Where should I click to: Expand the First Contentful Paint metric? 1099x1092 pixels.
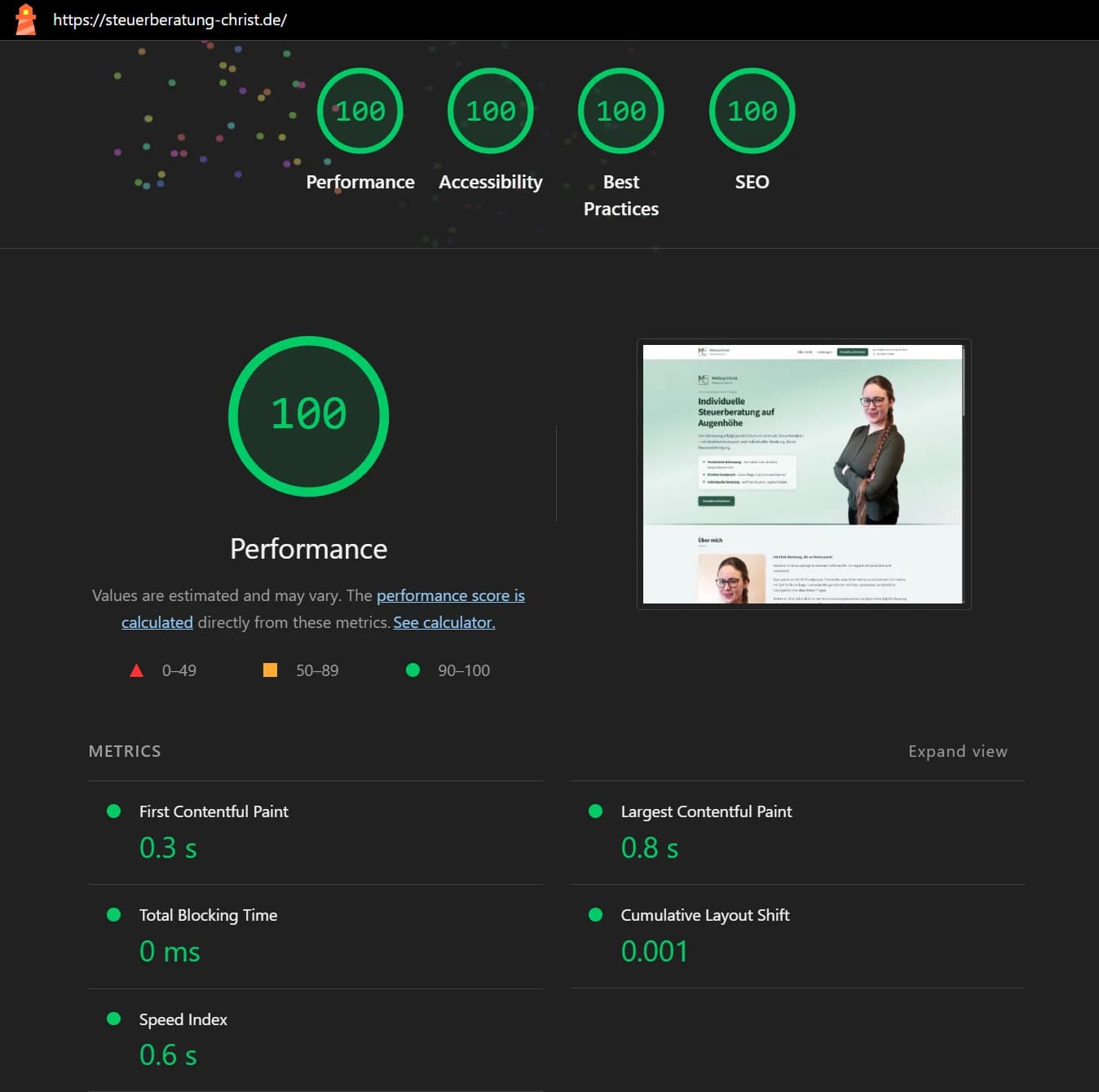pyautogui.click(x=214, y=811)
